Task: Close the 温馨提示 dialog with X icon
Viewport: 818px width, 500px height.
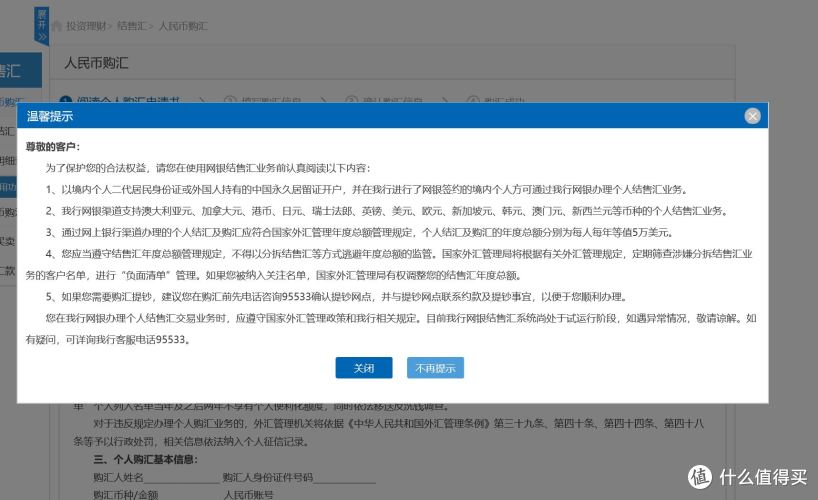Action: coord(752,116)
